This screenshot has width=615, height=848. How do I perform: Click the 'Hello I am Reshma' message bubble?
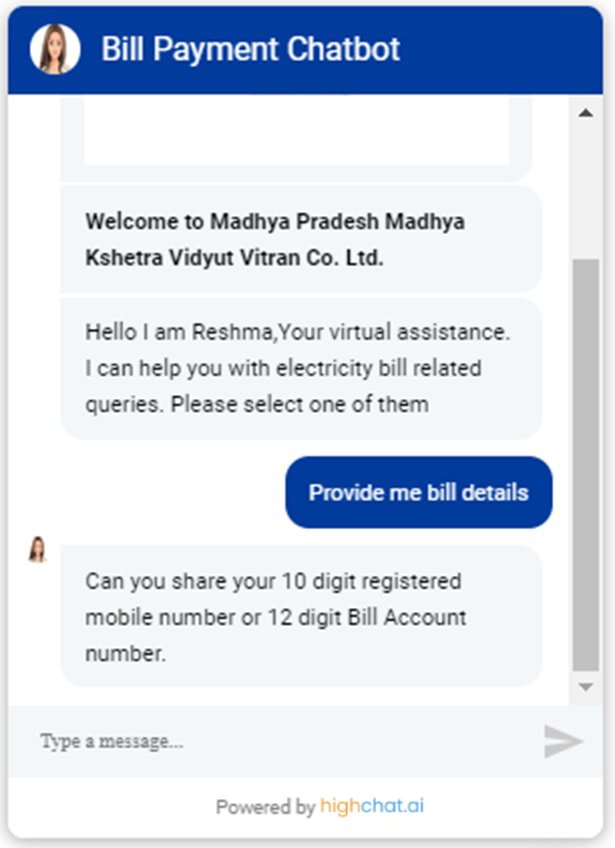tap(301, 368)
